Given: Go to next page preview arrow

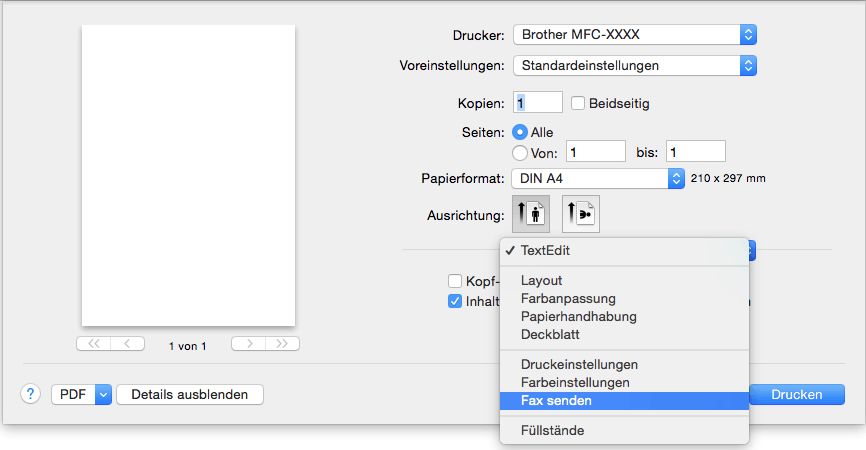Looking at the screenshot, I should (249, 343).
